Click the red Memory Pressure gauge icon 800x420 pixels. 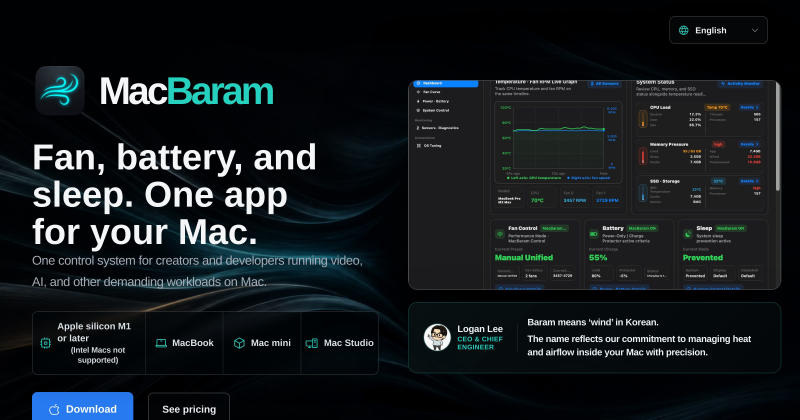coord(642,156)
